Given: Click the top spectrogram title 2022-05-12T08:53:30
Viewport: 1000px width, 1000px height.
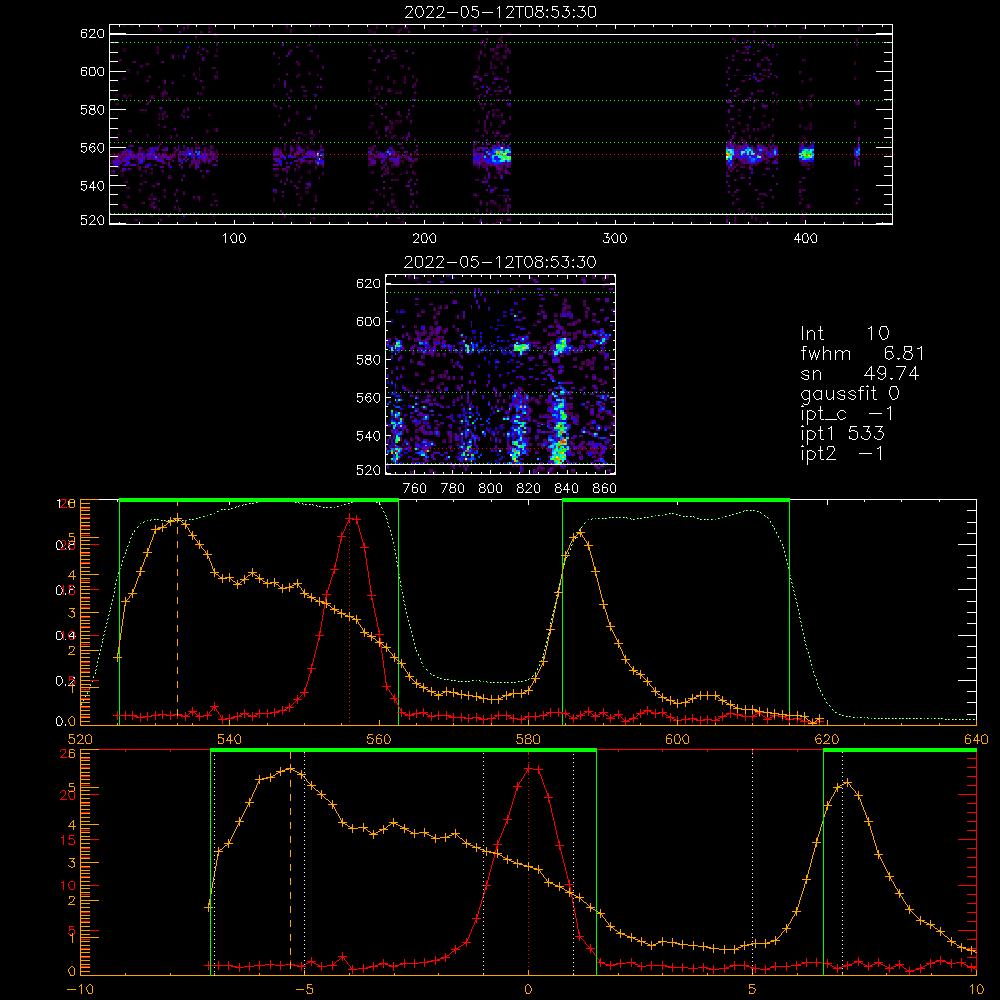Looking at the screenshot, I should coord(500,12).
